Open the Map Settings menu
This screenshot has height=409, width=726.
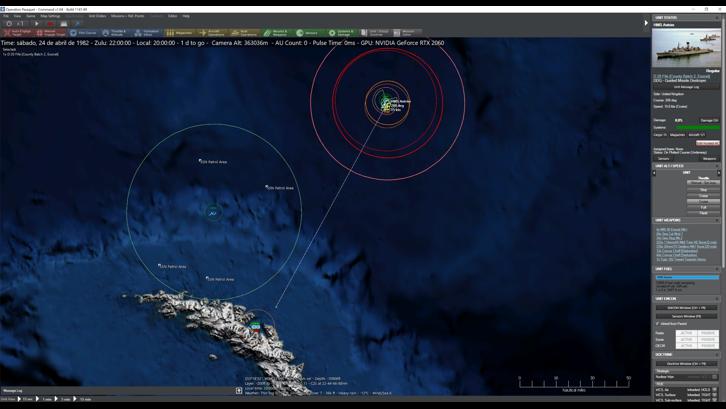click(x=50, y=16)
